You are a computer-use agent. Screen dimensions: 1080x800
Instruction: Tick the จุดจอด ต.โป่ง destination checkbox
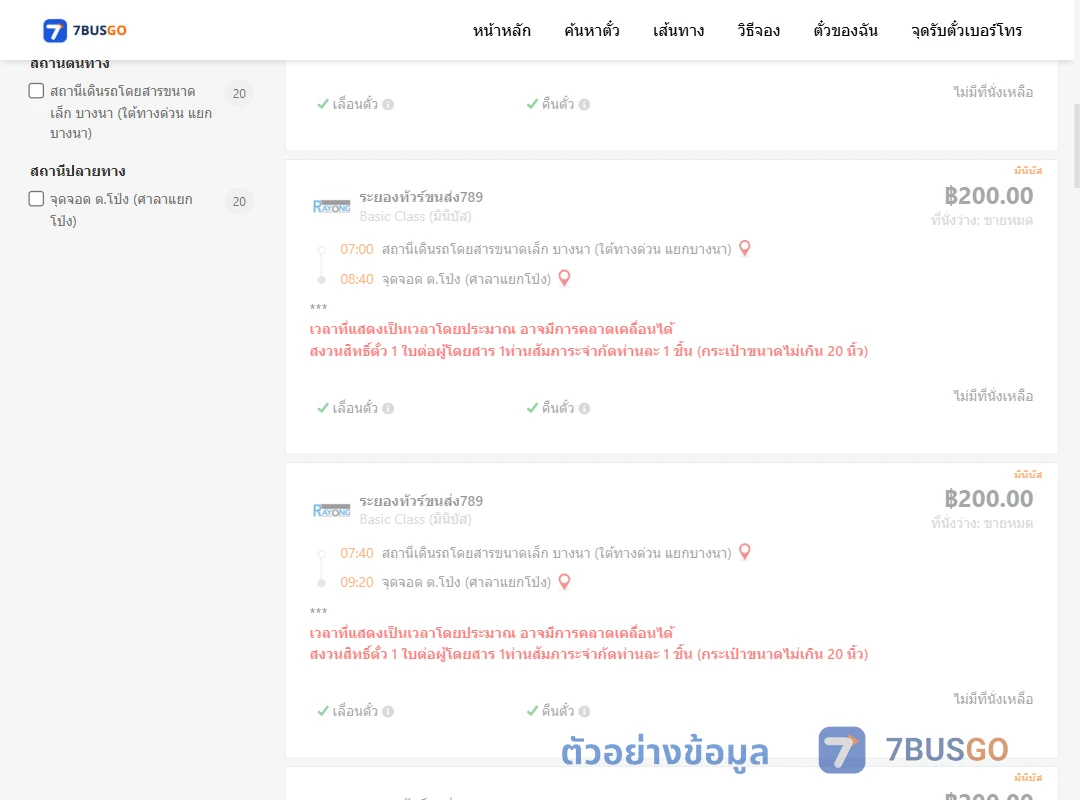(x=37, y=199)
